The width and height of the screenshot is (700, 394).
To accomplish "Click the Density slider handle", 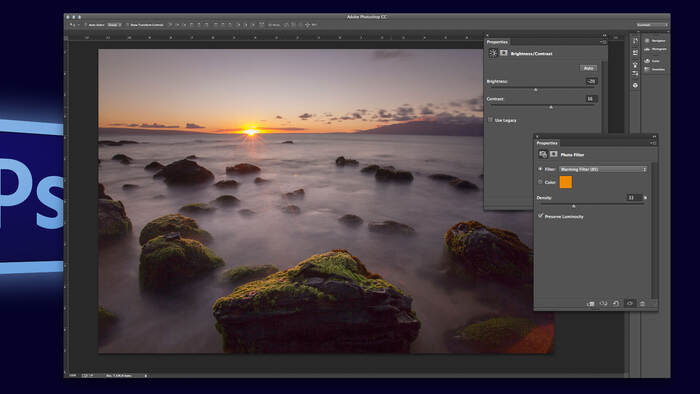I will coord(574,206).
